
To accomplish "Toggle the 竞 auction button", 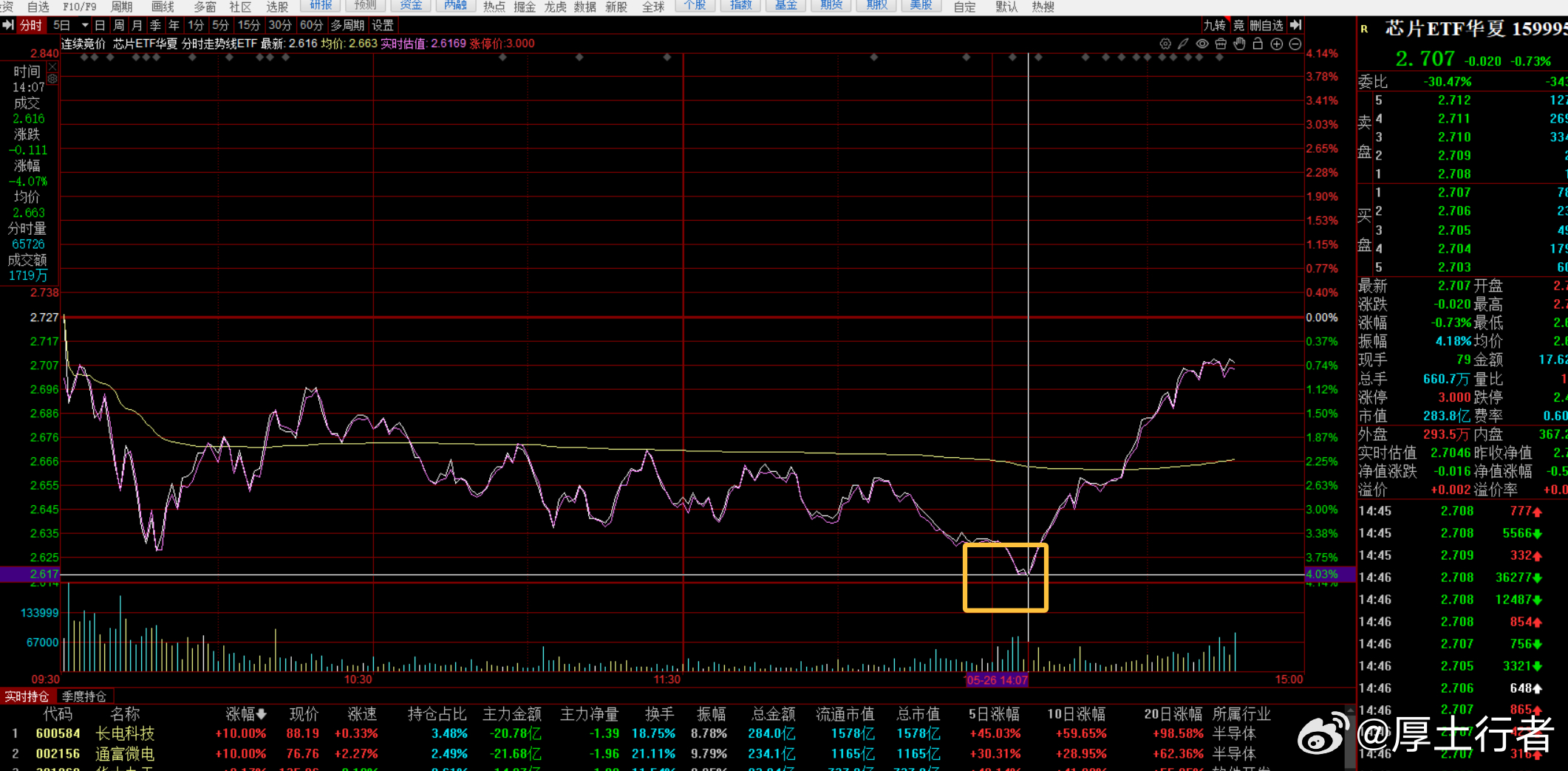I will (1238, 25).
